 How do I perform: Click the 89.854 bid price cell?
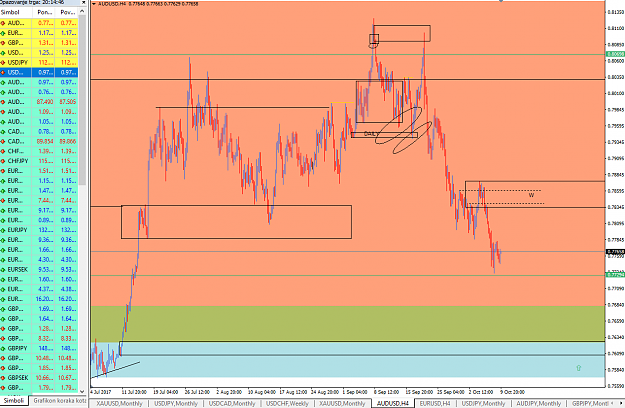45,141
